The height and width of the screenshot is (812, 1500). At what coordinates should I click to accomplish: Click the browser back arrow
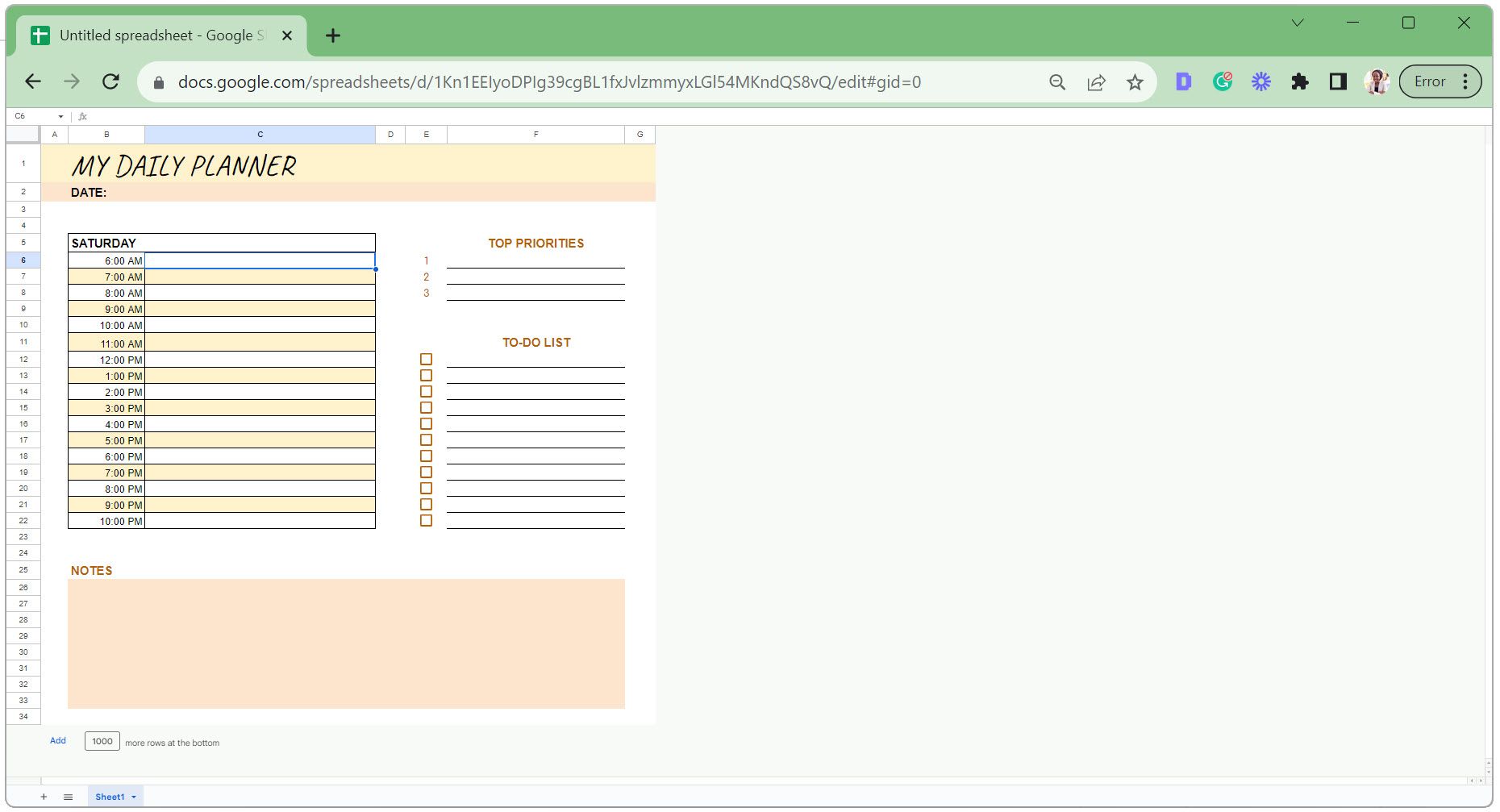tap(33, 81)
